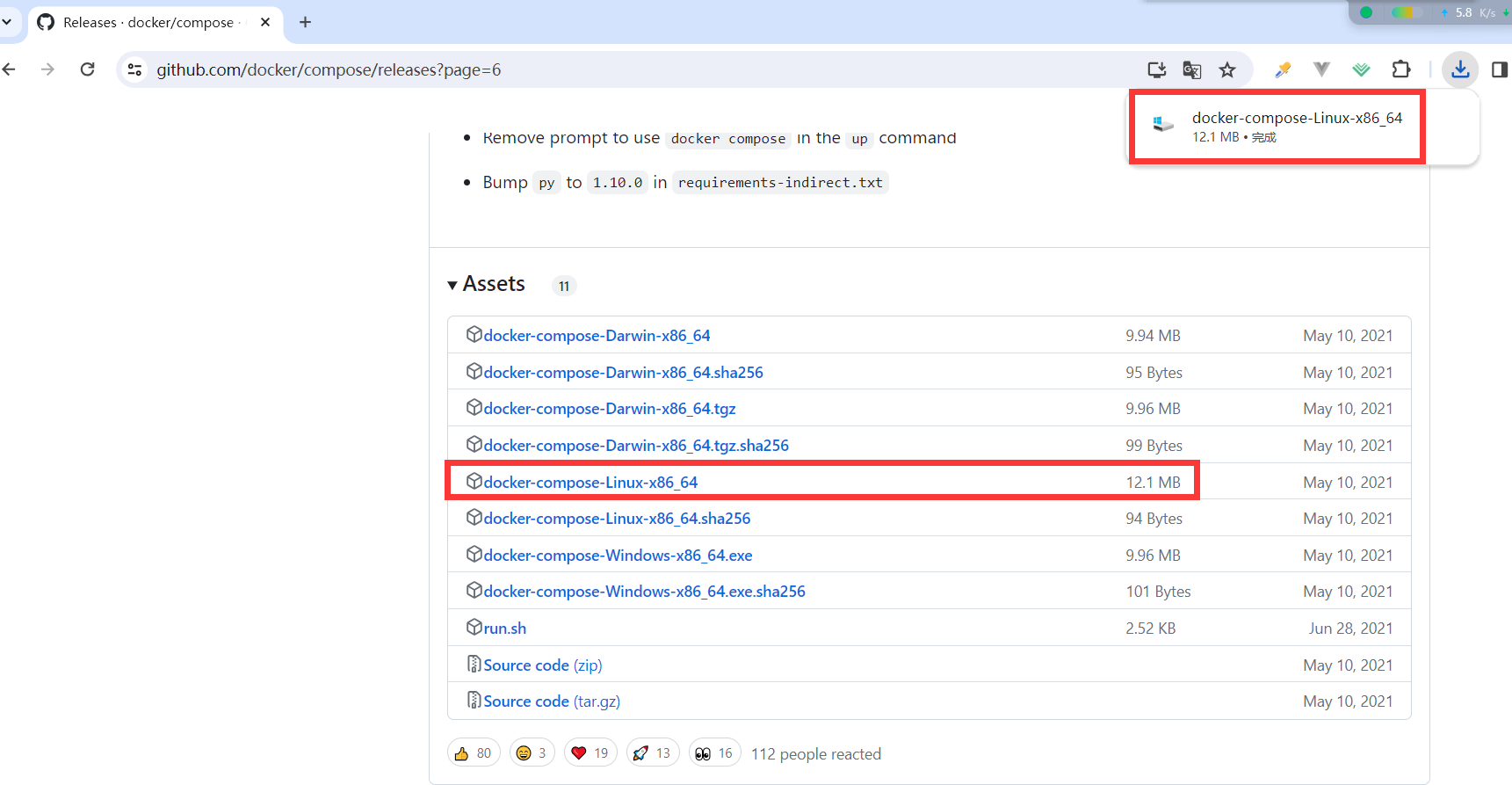Download docker-compose-Windows-x86_64.exe
Image resolution: width=1512 pixels, height=785 pixels.
pos(618,556)
